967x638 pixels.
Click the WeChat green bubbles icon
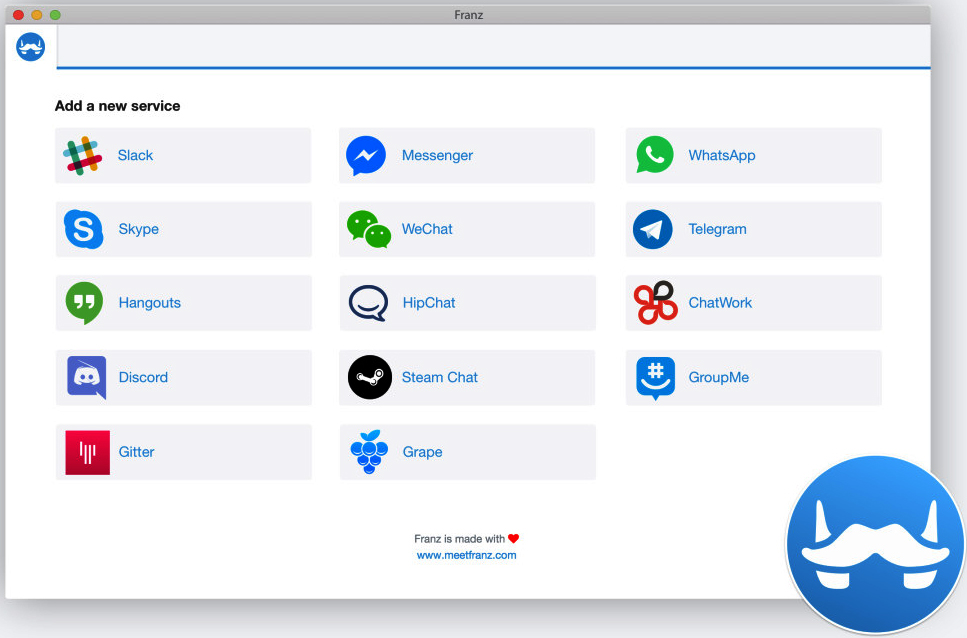(368, 230)
